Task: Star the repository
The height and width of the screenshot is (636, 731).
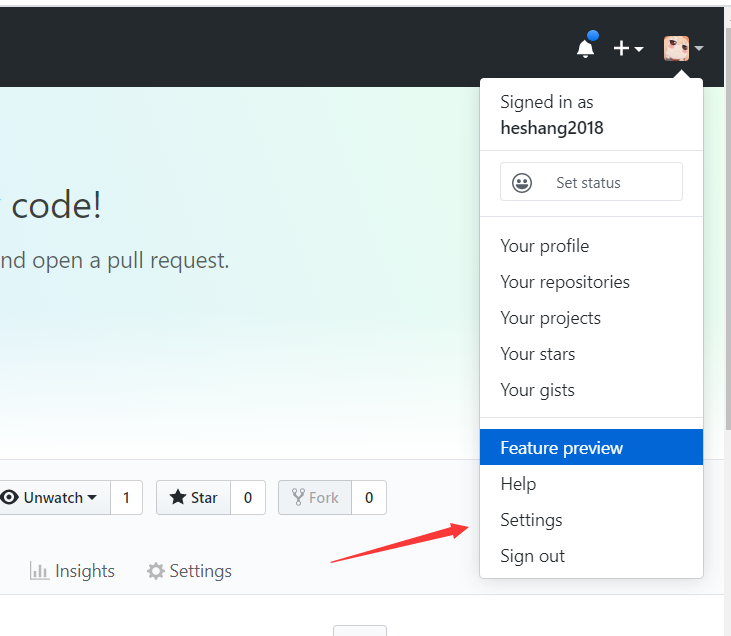Action: [193, 498]
